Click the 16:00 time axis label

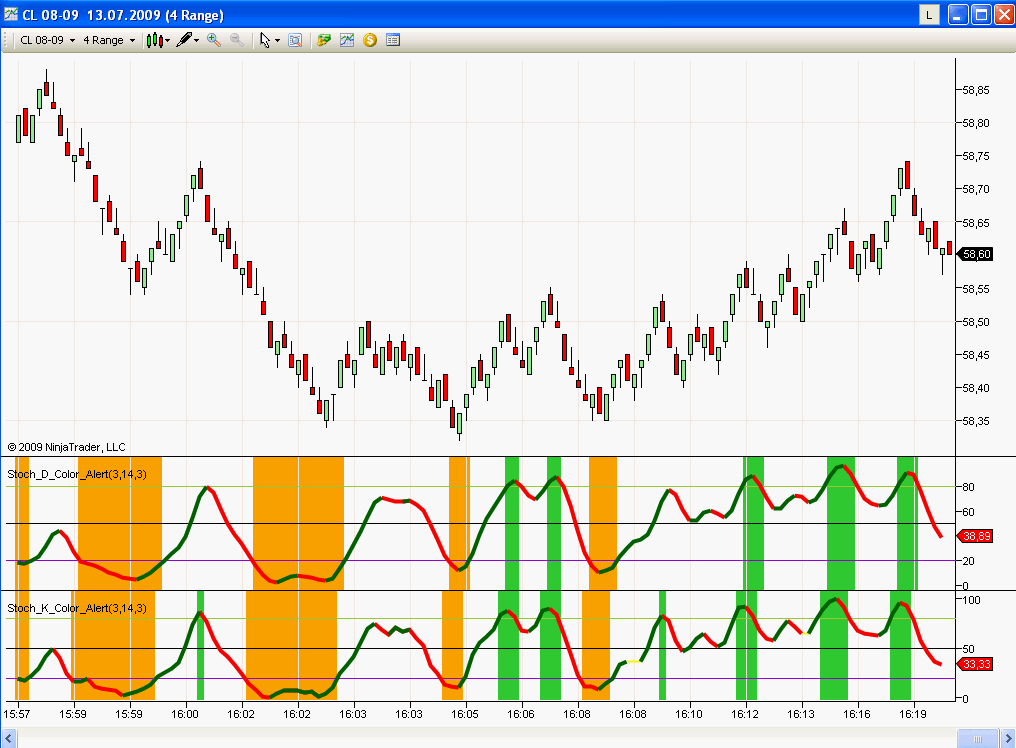(x=185, y=714)
